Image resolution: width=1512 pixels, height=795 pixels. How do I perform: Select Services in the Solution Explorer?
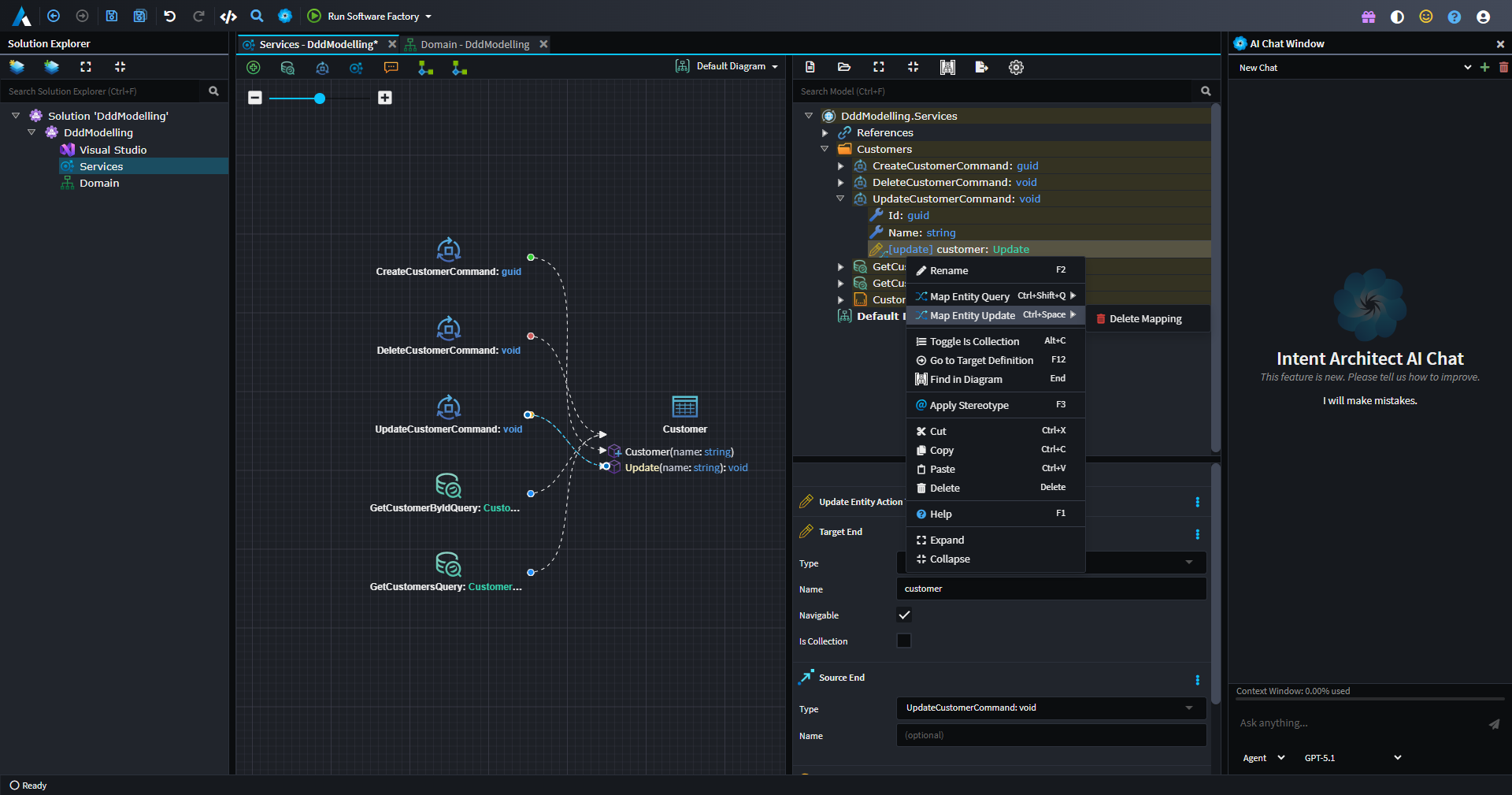point(101,166)
